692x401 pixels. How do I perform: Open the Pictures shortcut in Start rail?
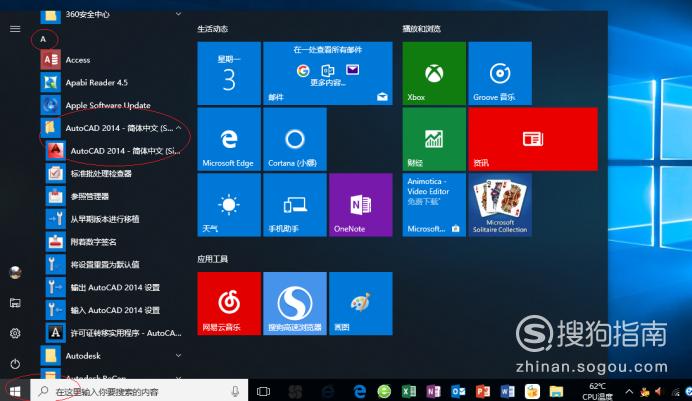[x=15, y=303]
